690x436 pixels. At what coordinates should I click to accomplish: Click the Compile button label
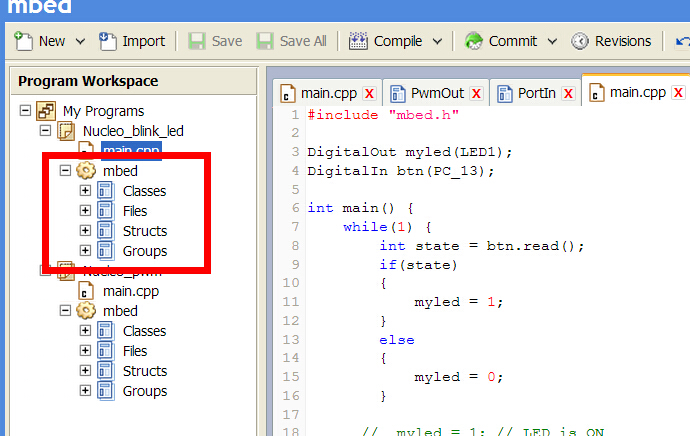398,41
